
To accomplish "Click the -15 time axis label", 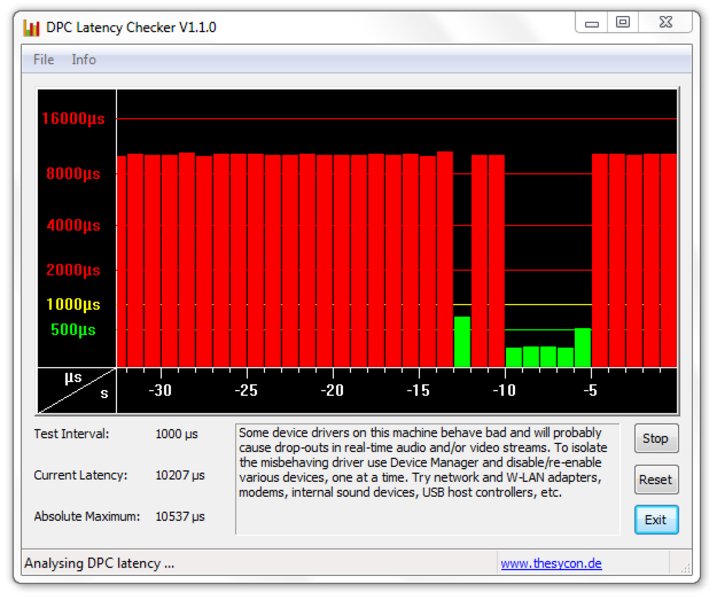I will [418, 390].
